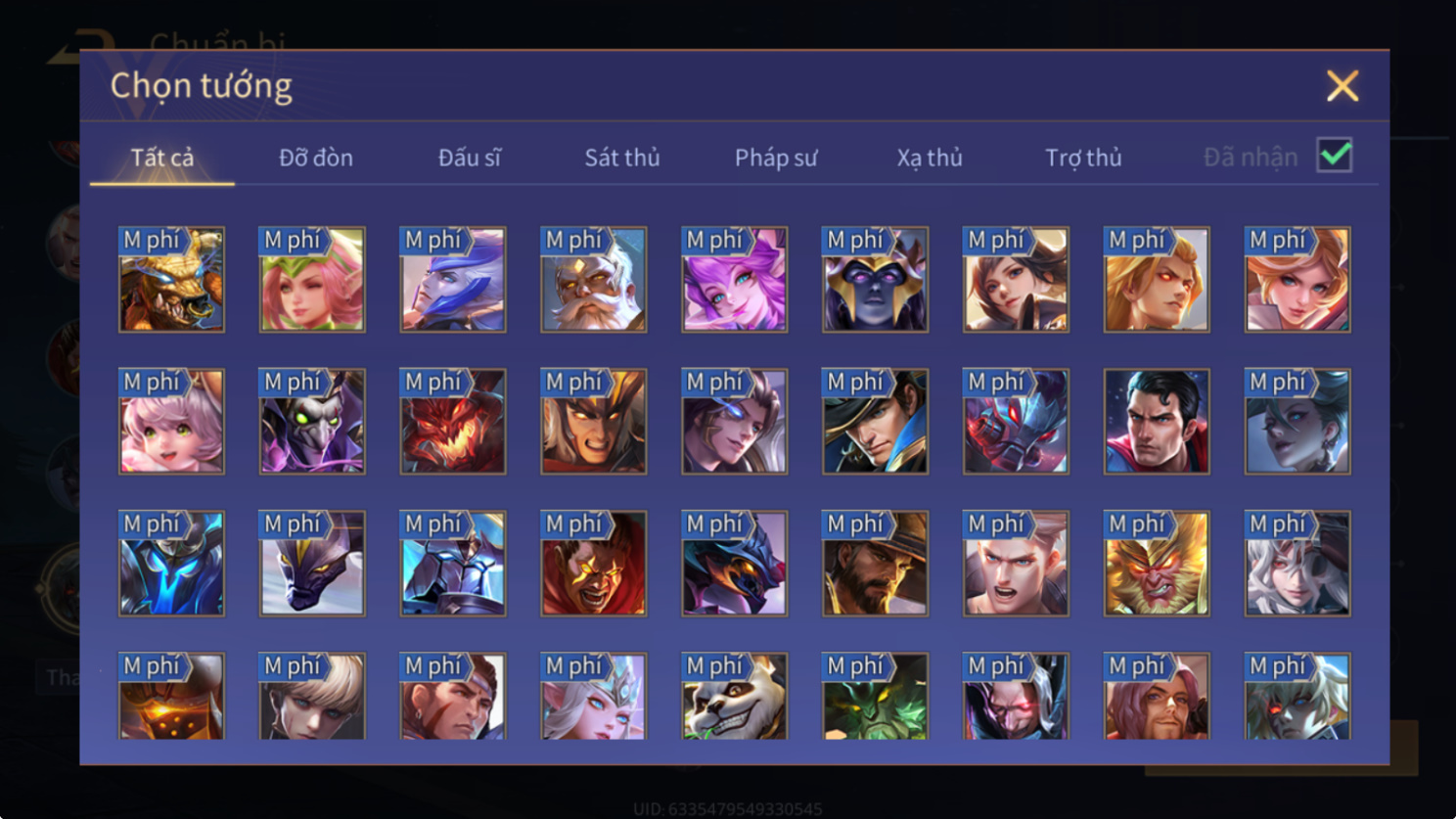Viewport: 1456px width, 819px height.
Task: Choose the red demon-faced hero
Action: tap(452, 422)
